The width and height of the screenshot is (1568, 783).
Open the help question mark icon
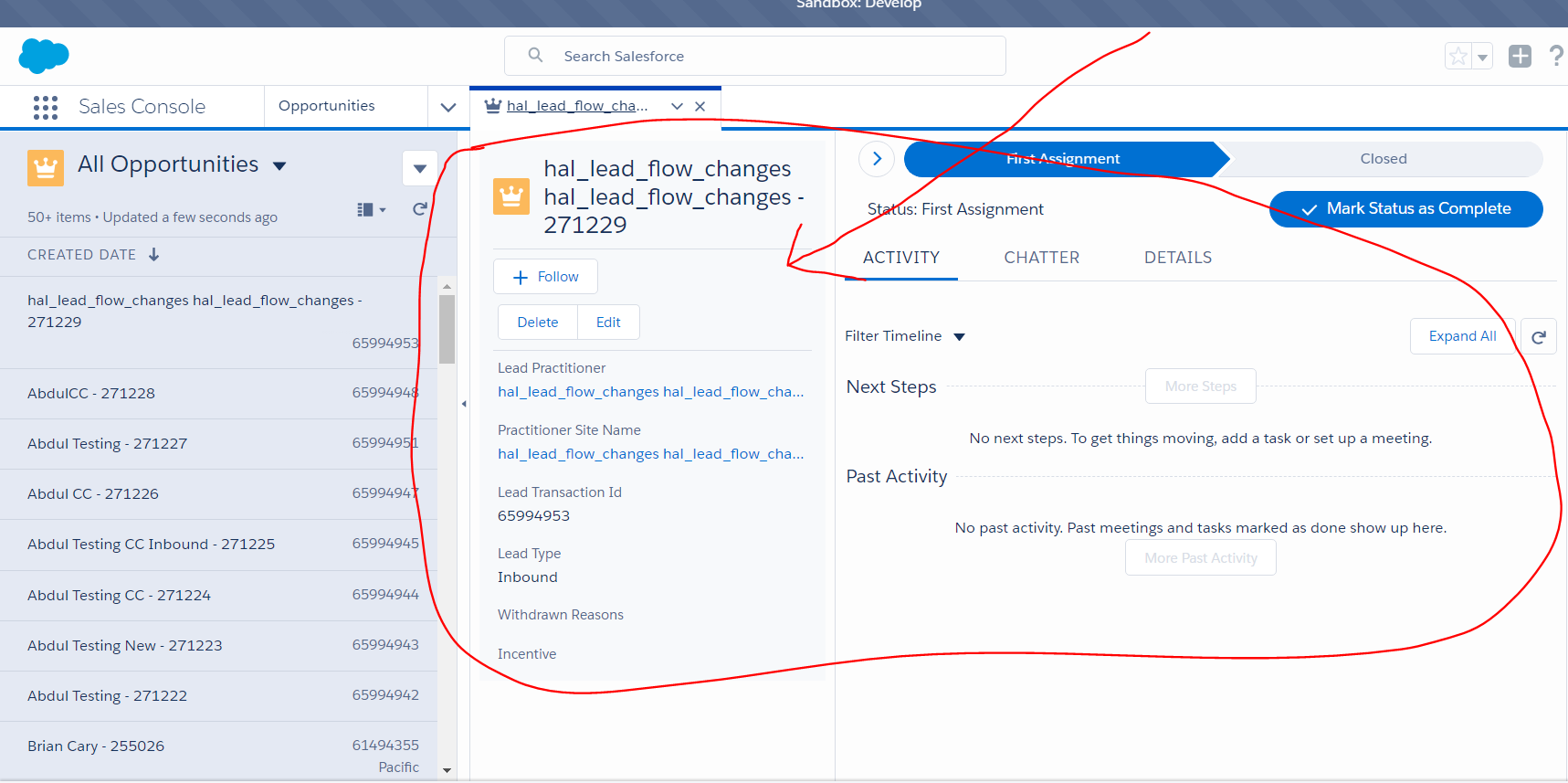1556,56
